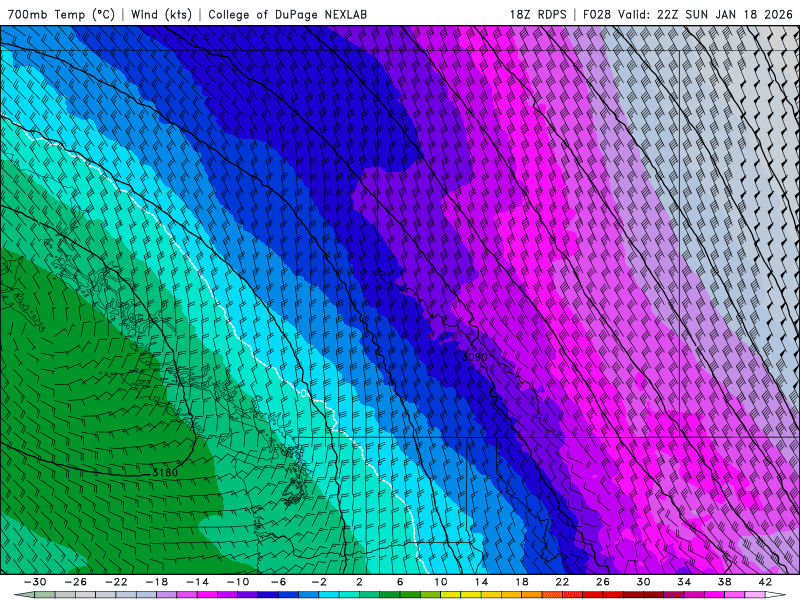
Task: Select the -14 colorbar value
Action: pos(197,582)
